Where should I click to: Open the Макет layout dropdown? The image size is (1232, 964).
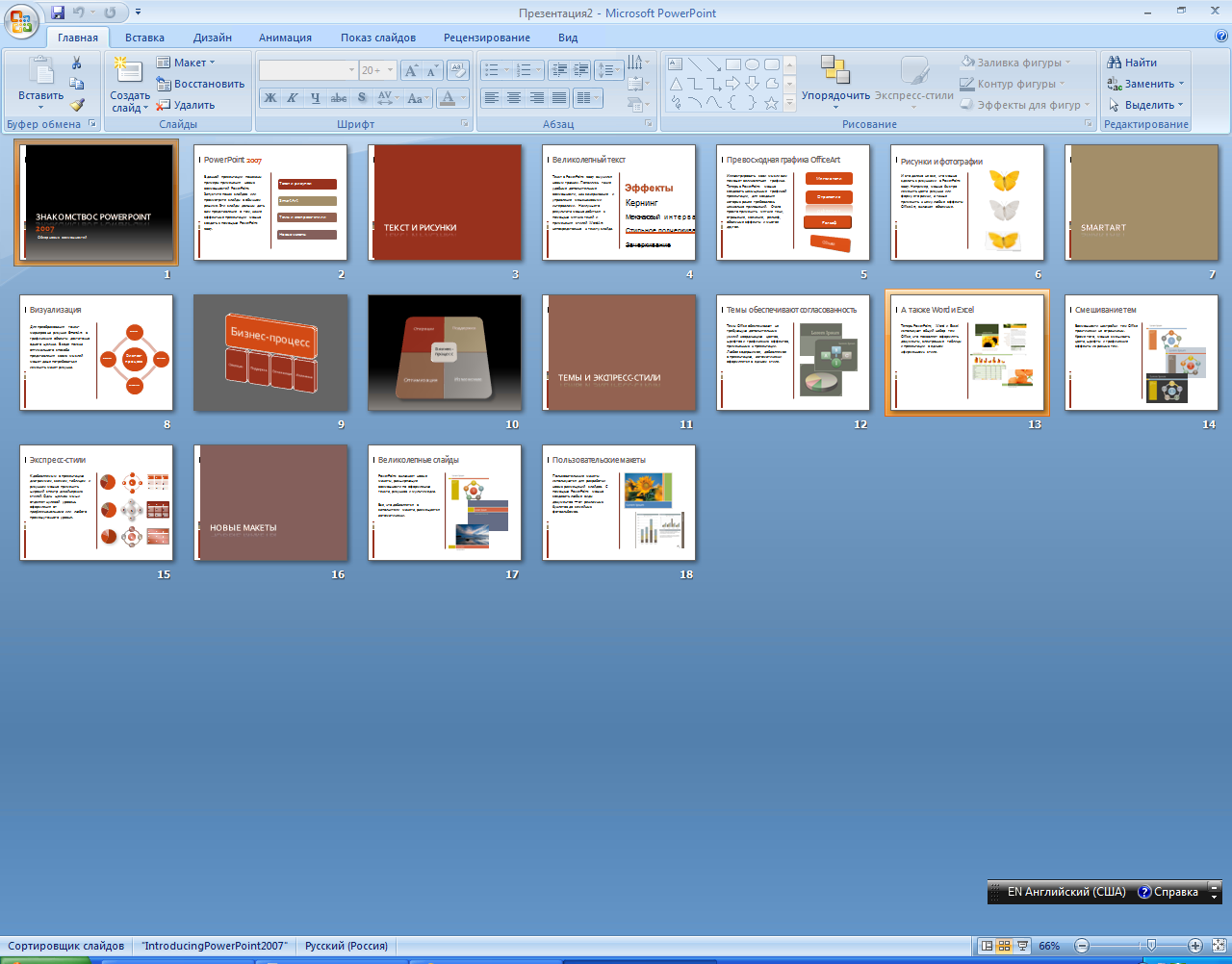click(x=186, y=63)
